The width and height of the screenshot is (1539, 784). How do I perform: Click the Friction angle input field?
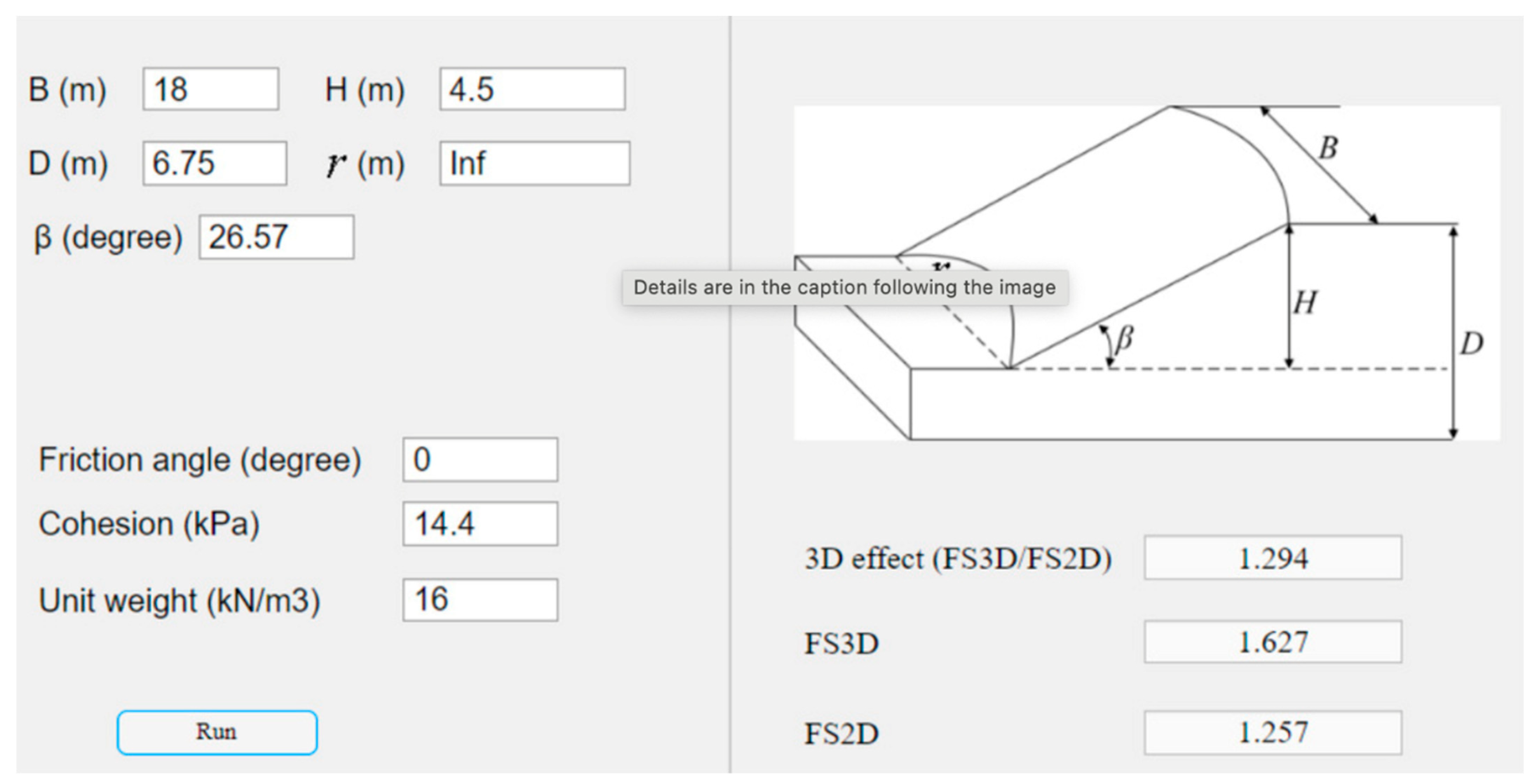pos(480,459)
